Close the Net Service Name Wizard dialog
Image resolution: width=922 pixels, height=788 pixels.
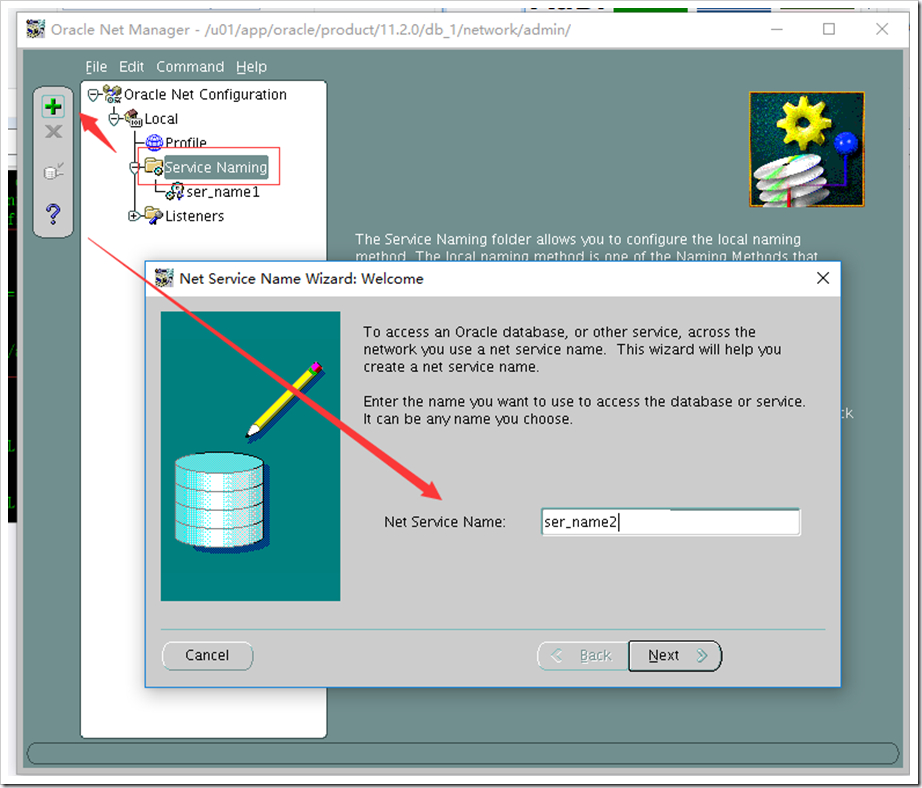(x=823, y=278)
